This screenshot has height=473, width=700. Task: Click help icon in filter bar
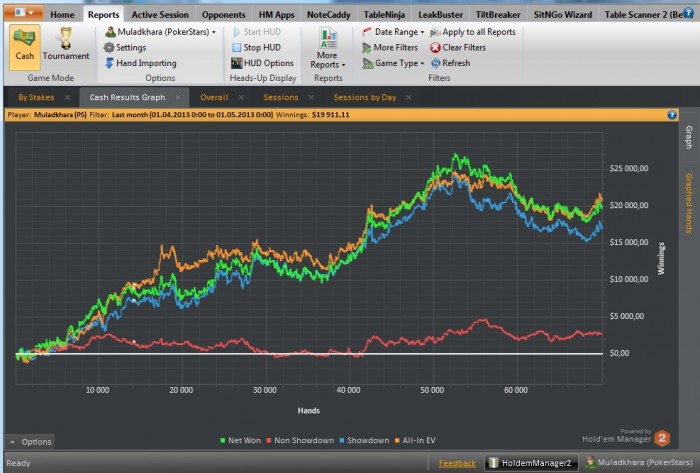[672, 115]
